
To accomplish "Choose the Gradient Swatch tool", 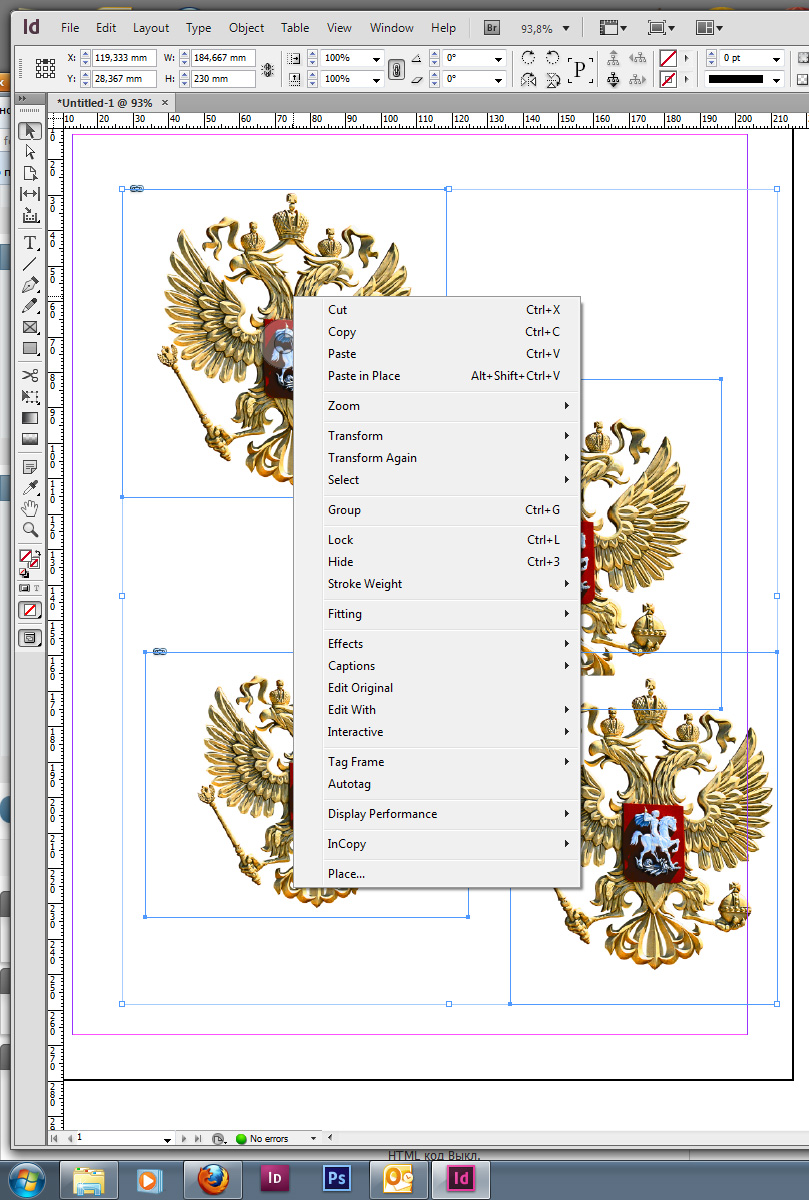I will [30, 418].
